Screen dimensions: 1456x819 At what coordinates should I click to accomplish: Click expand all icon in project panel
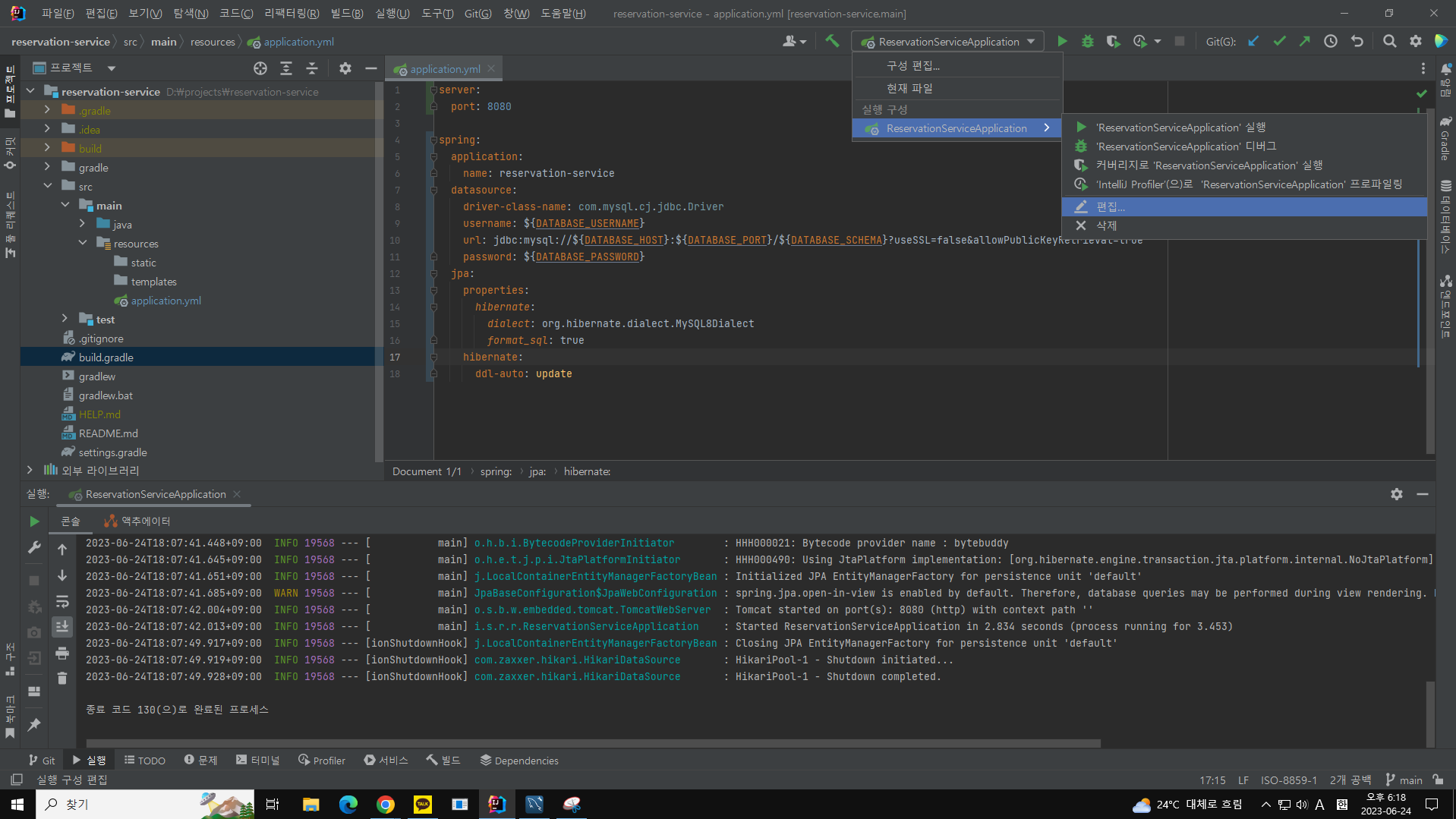(x=286, y=68)
